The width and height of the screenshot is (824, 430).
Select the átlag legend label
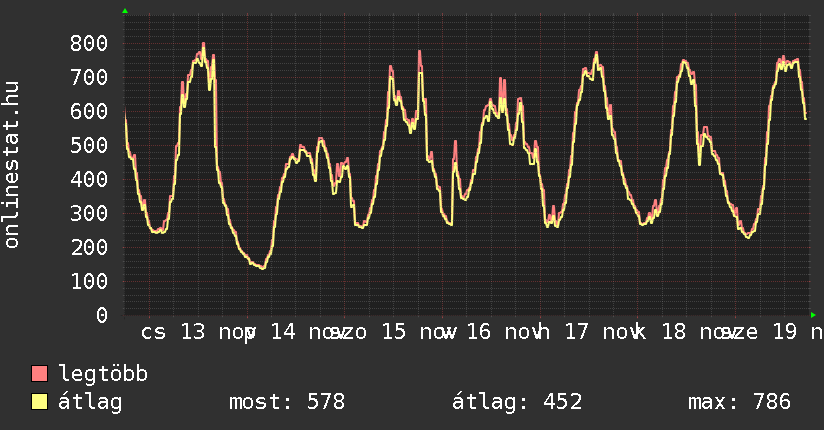(90, 402)
